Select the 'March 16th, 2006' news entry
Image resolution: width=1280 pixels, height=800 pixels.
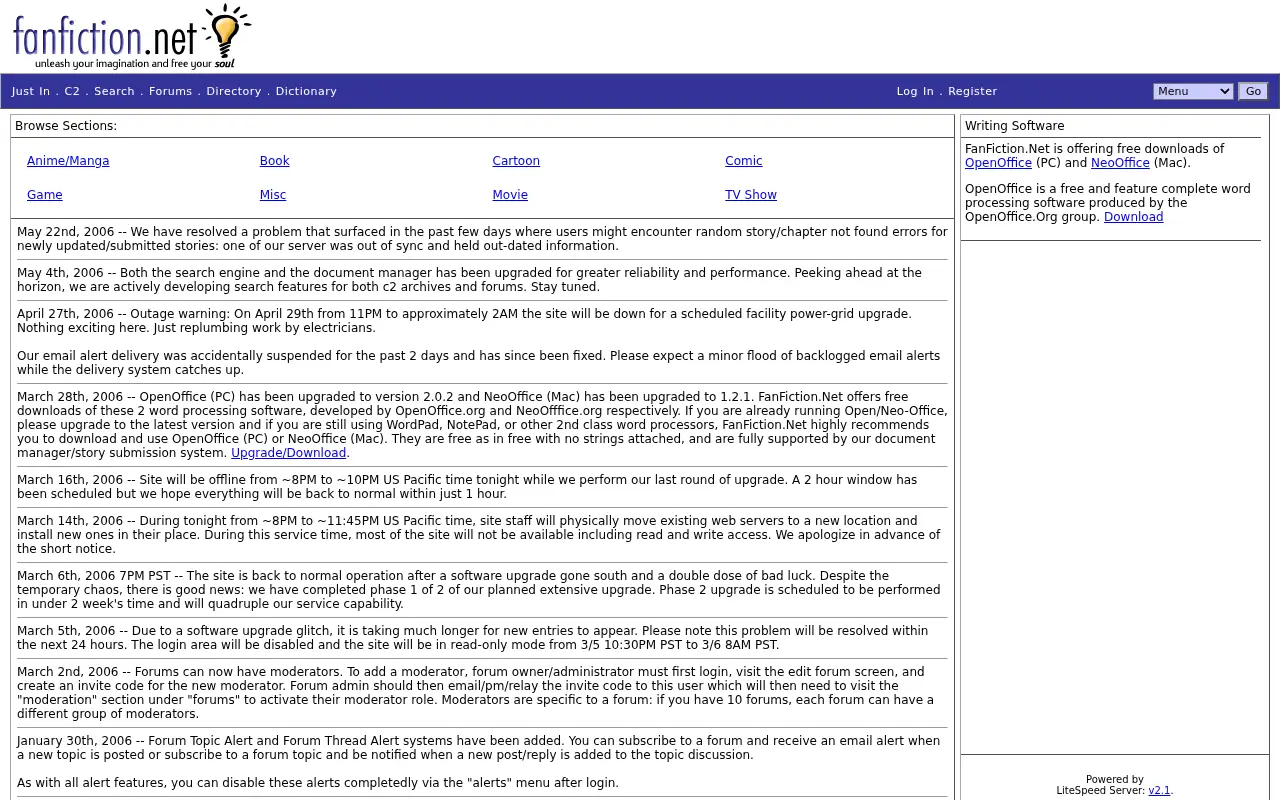pos(482,487)
